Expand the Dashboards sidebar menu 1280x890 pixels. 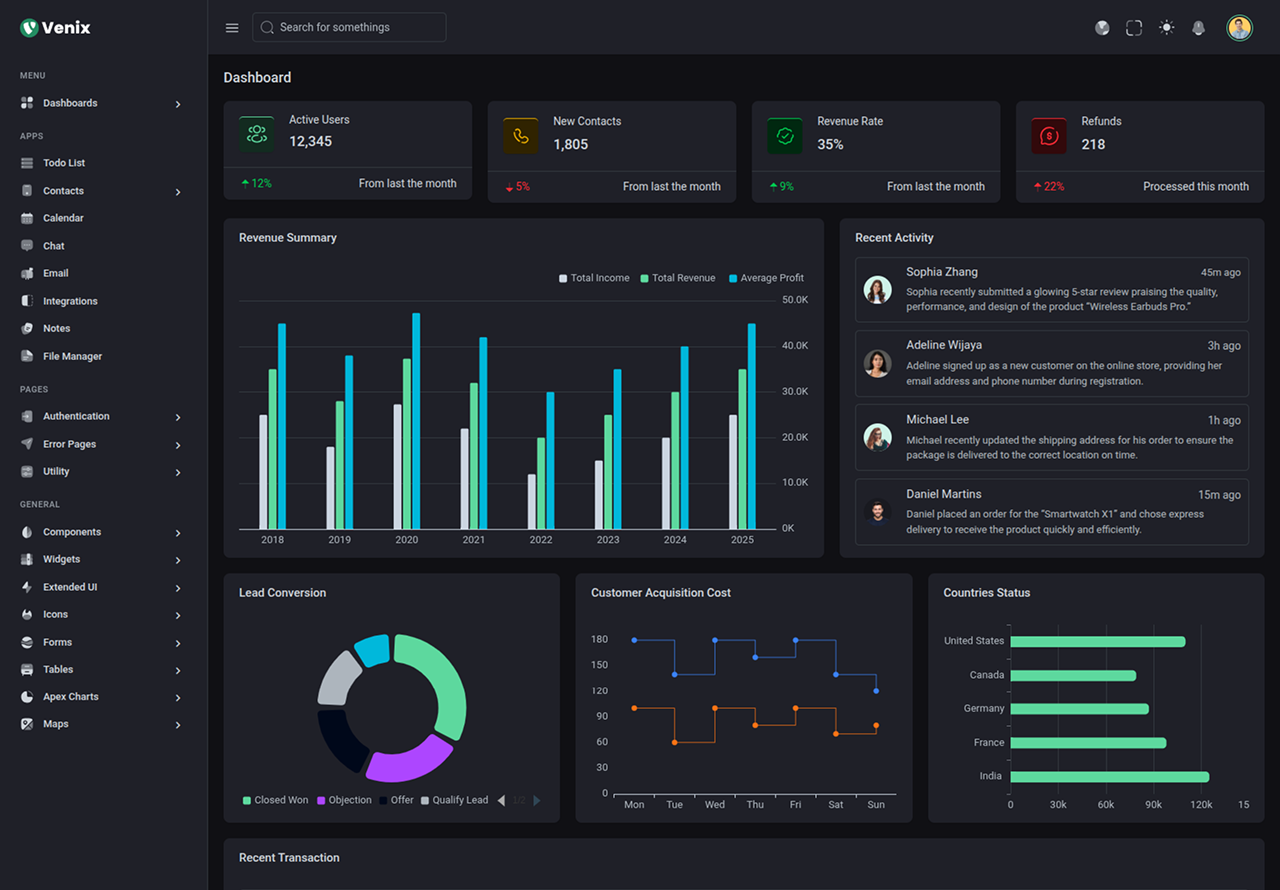tap(100, 103)
